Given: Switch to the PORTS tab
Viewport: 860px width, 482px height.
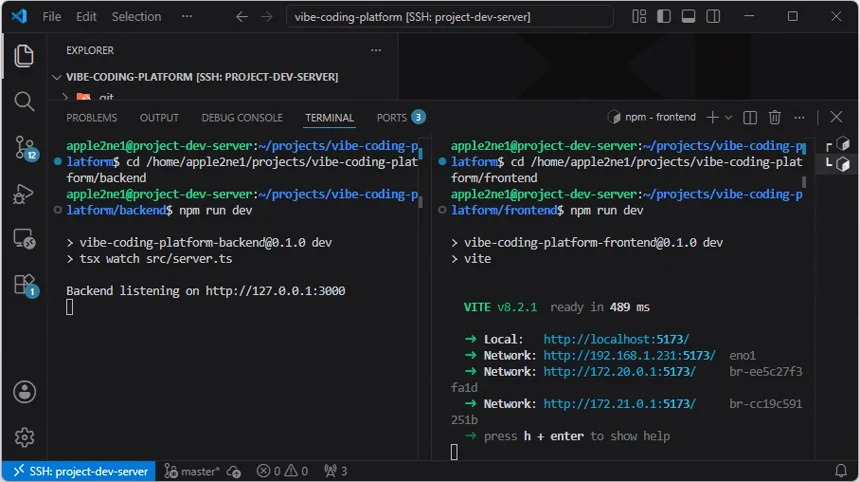Looking at the screenshot, I should (x=400, y=117).
